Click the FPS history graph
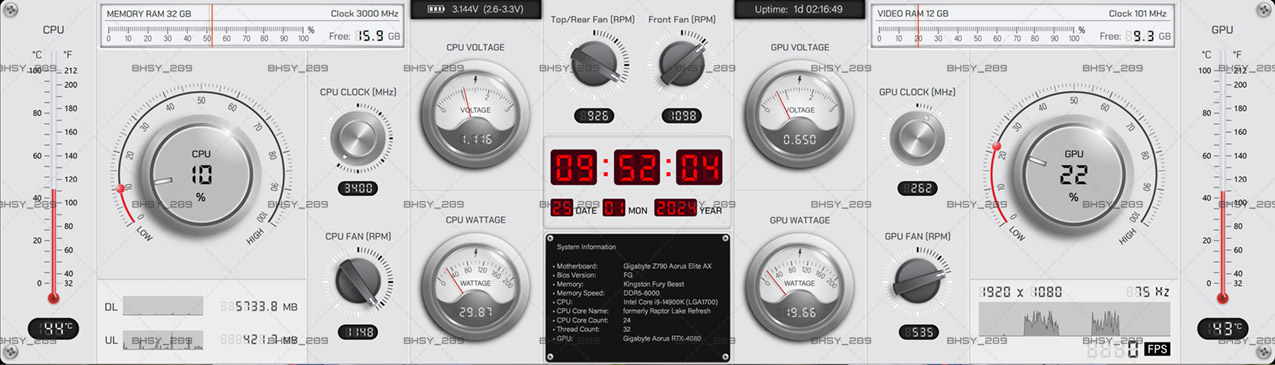Viewport: 1275px width, 365px height. [1074, 320]
